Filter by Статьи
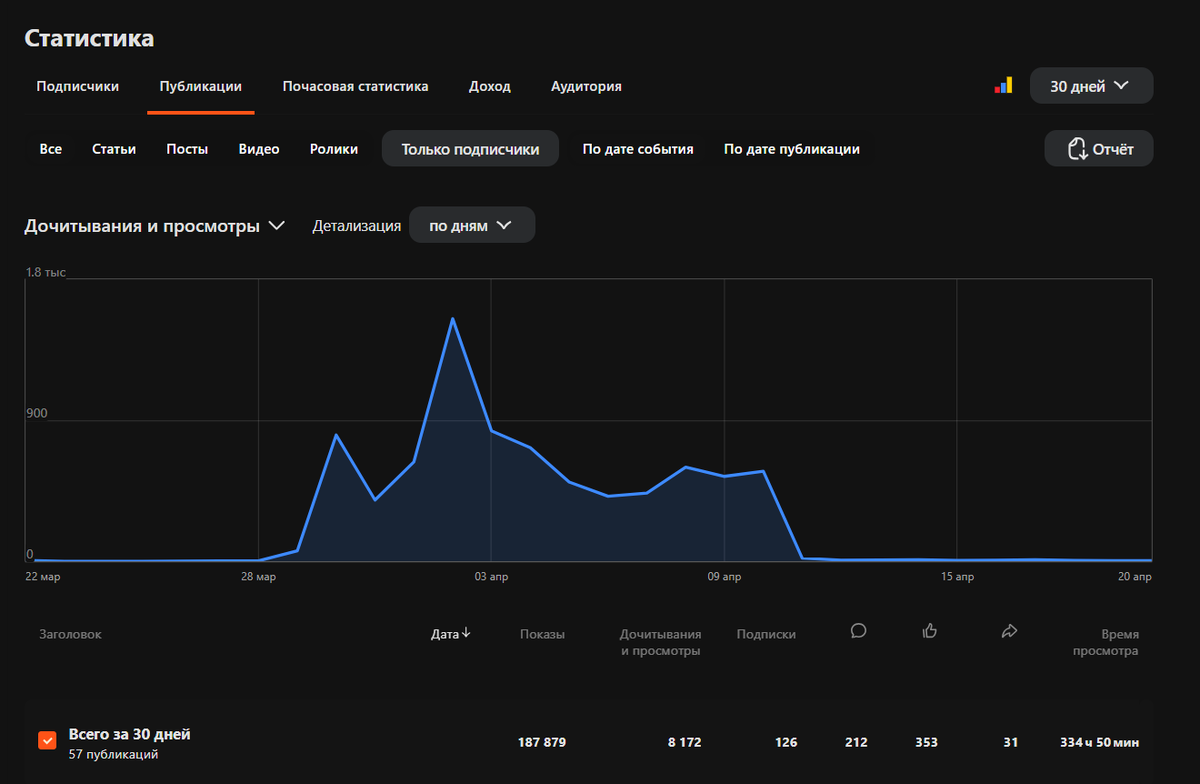The width and height of the screenshot is (1200, 784). (114, 149)
